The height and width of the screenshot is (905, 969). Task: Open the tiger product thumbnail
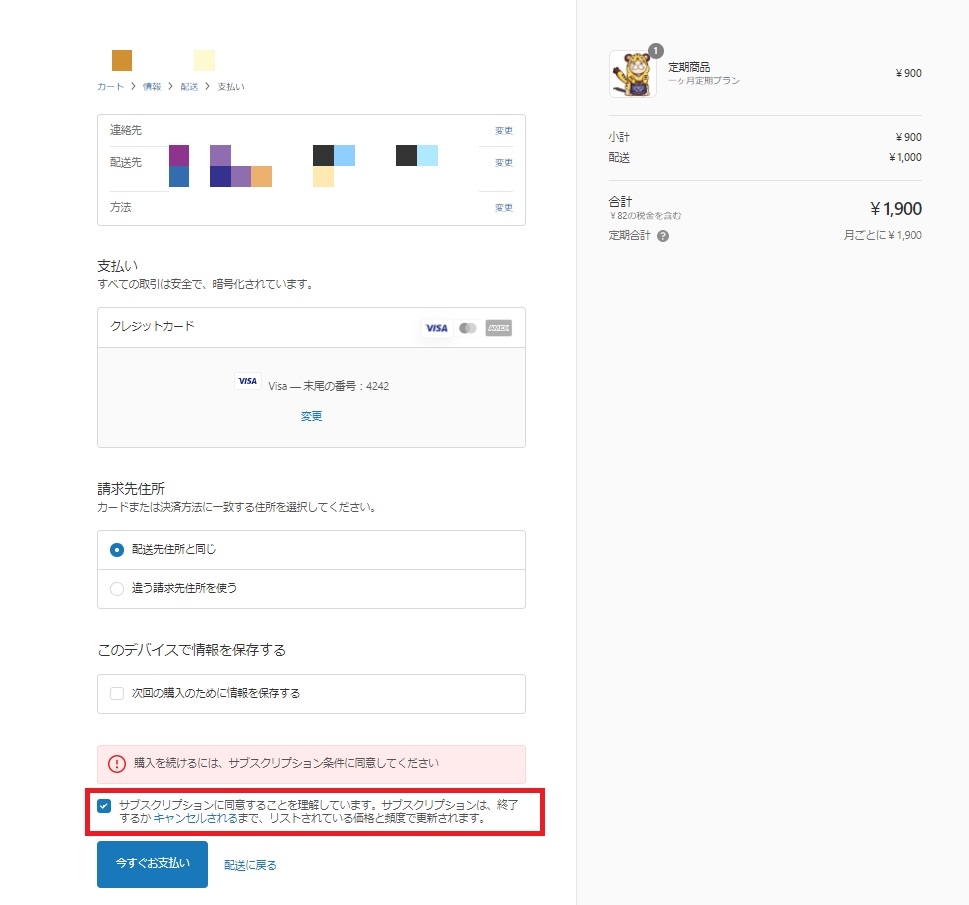coord(632,74)
